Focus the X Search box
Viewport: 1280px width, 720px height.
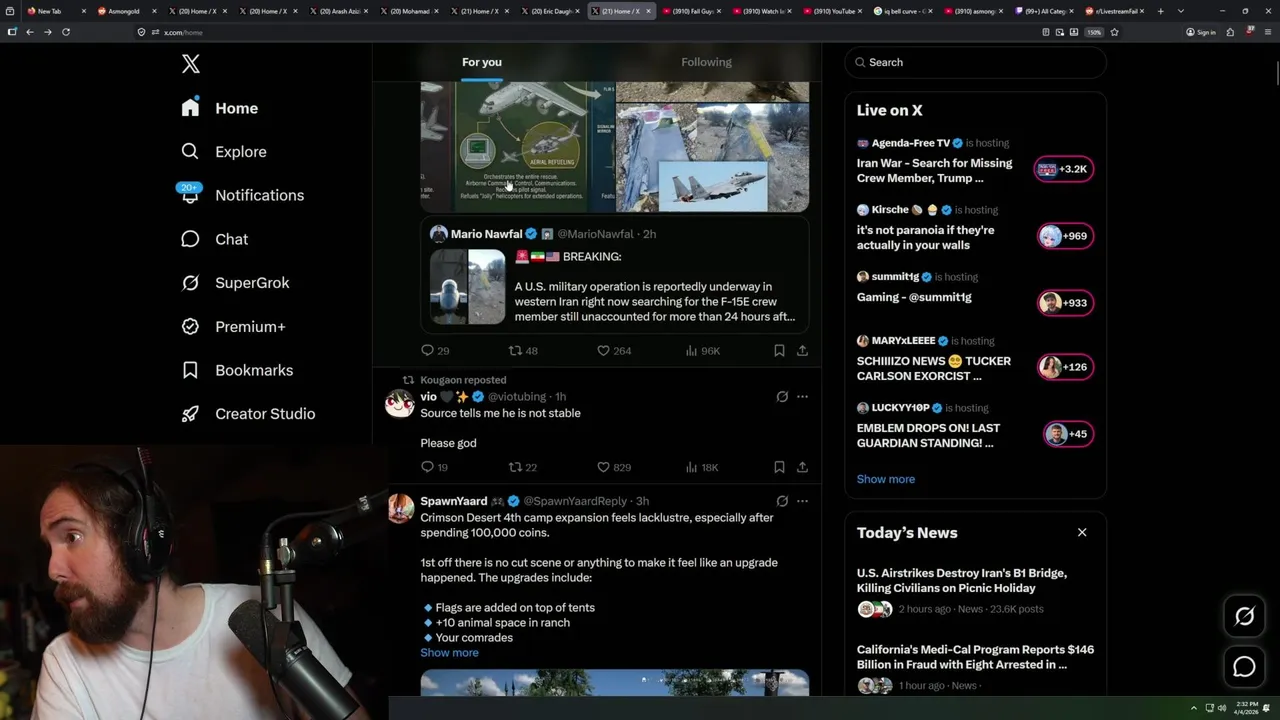pos(975,62)
